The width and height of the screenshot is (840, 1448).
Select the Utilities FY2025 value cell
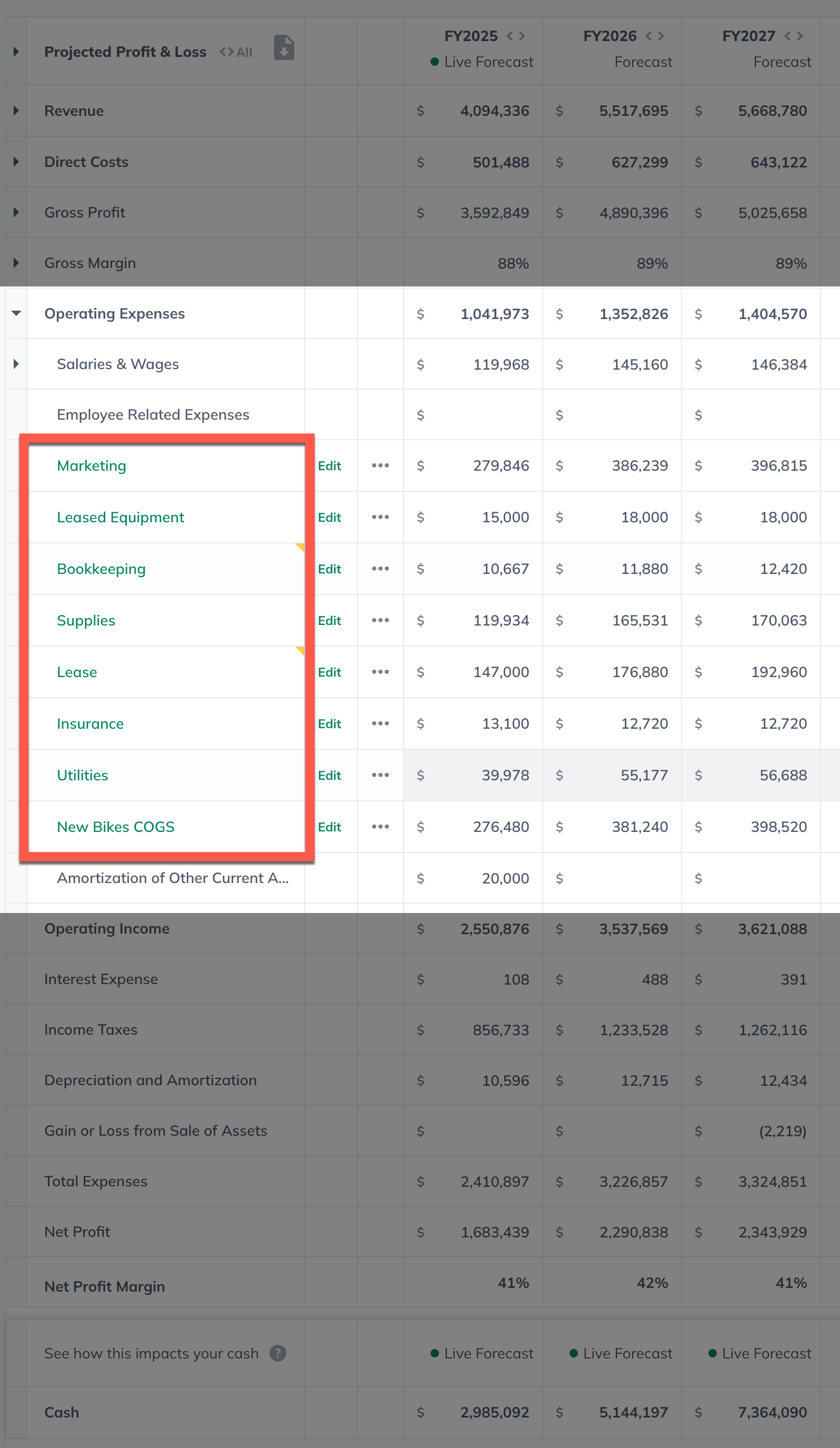(x=473, y=775)
